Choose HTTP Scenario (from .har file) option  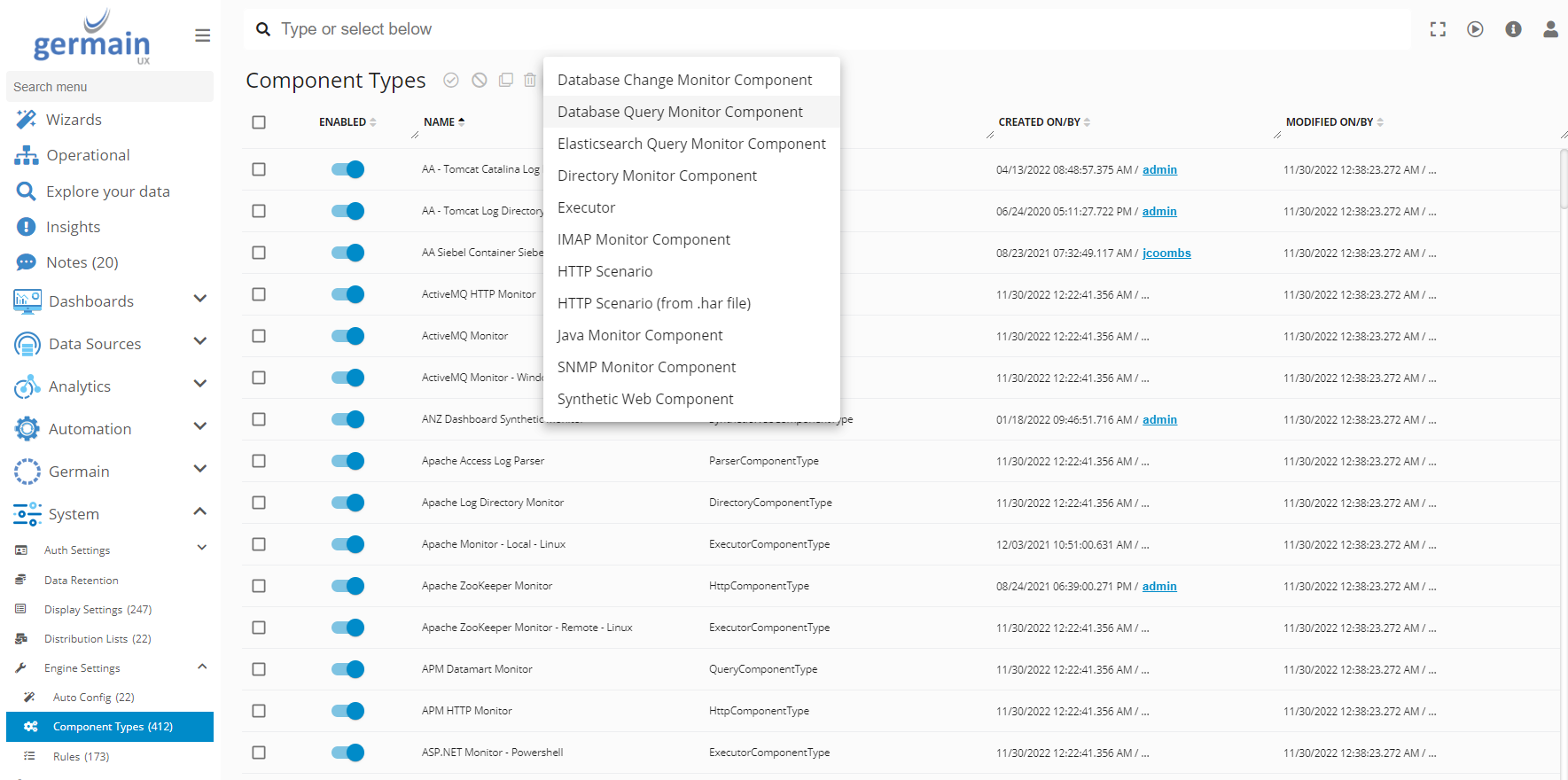click(653, 303)
